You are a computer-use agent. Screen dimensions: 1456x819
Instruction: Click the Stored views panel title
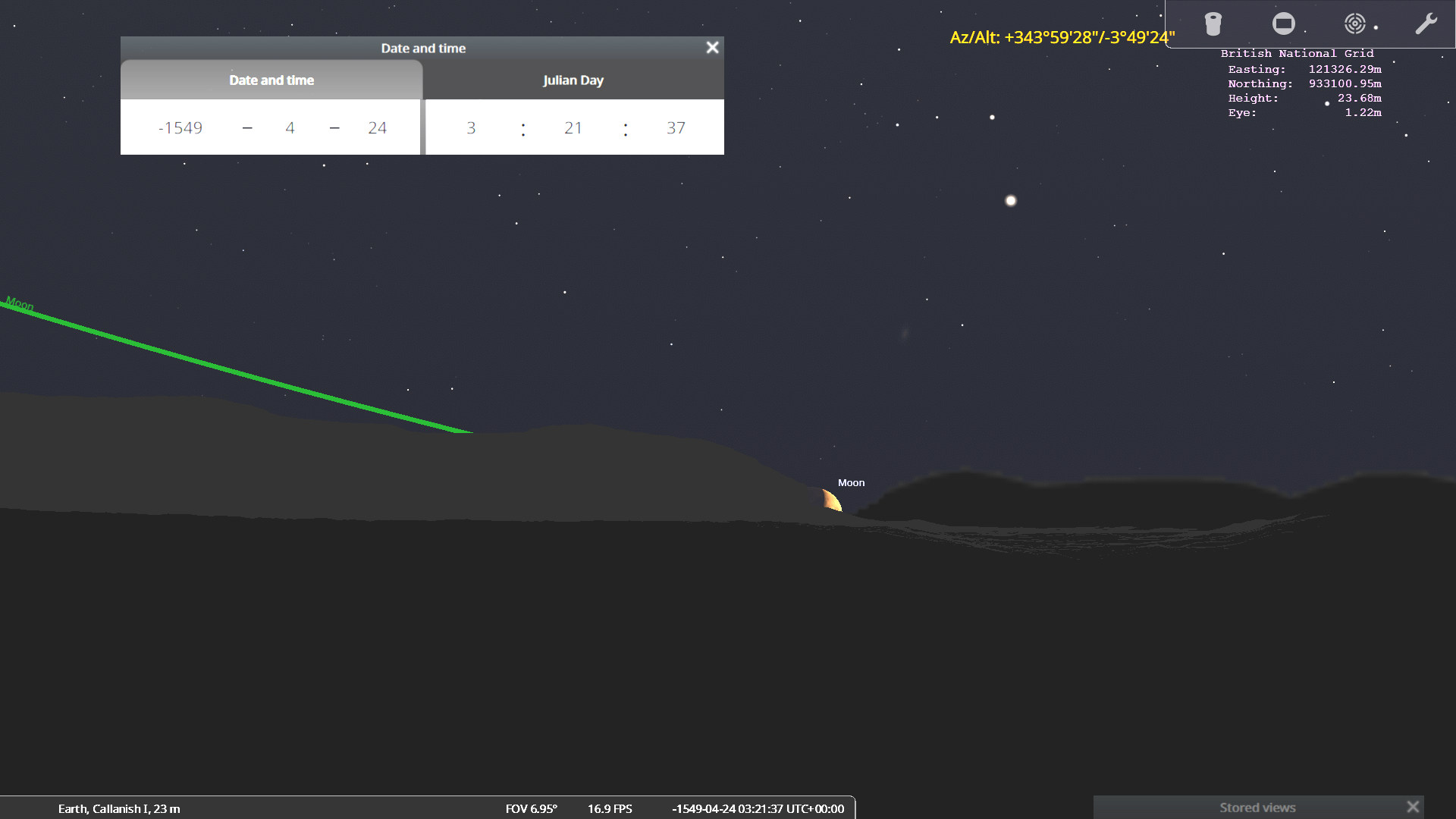click(x=1257, y=808)
